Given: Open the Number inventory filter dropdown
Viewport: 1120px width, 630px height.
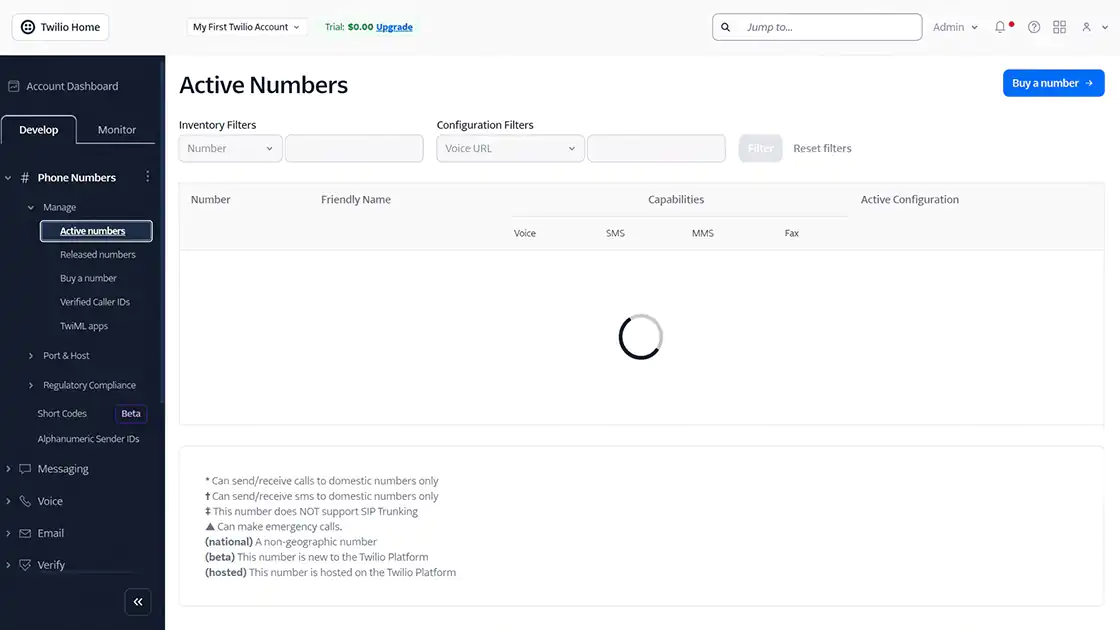Looking at the screenshot, I should pyautogui.click(x=230, y=149).
